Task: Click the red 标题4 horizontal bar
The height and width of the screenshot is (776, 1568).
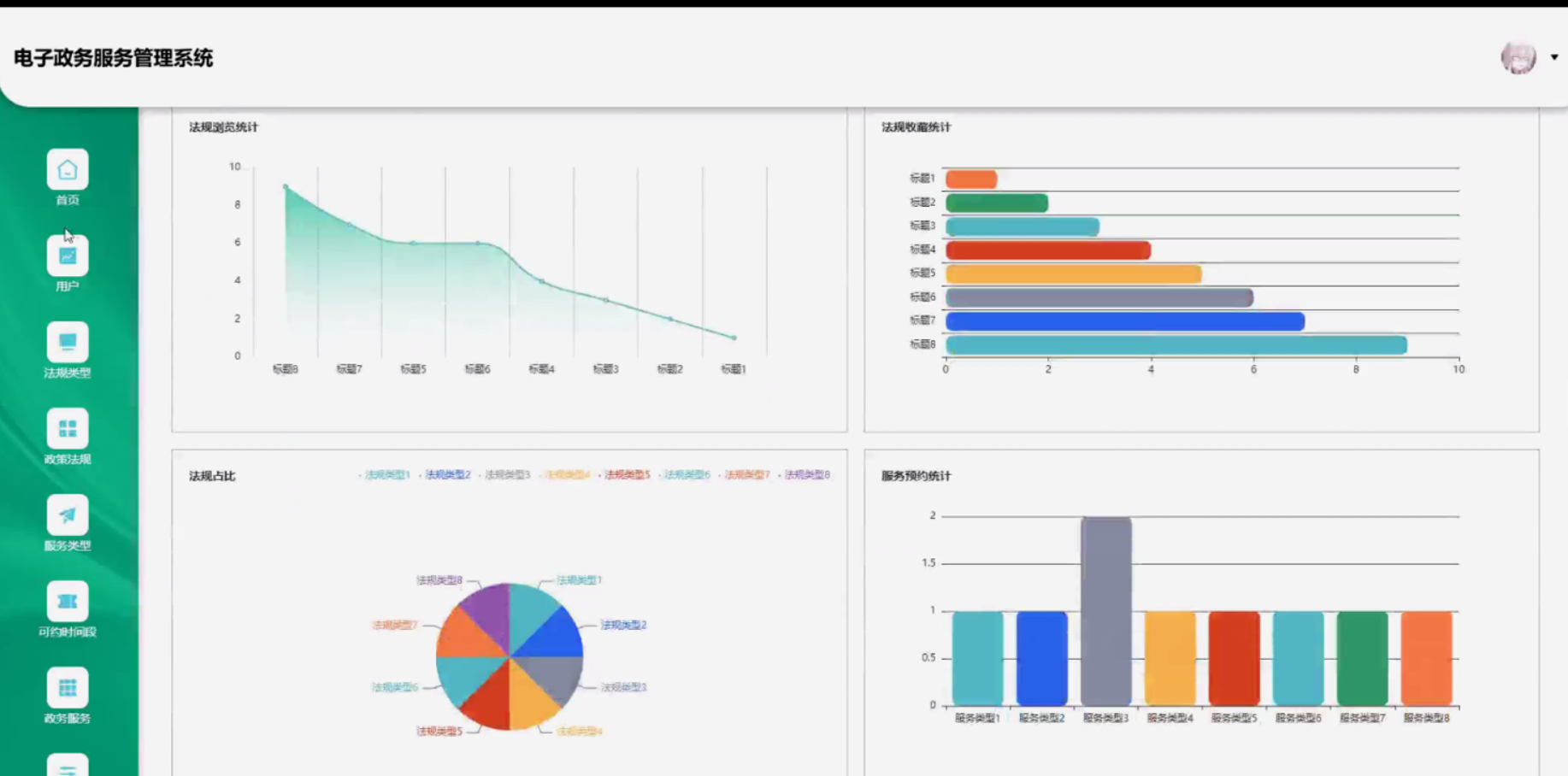Action: tap(1048, 250)
